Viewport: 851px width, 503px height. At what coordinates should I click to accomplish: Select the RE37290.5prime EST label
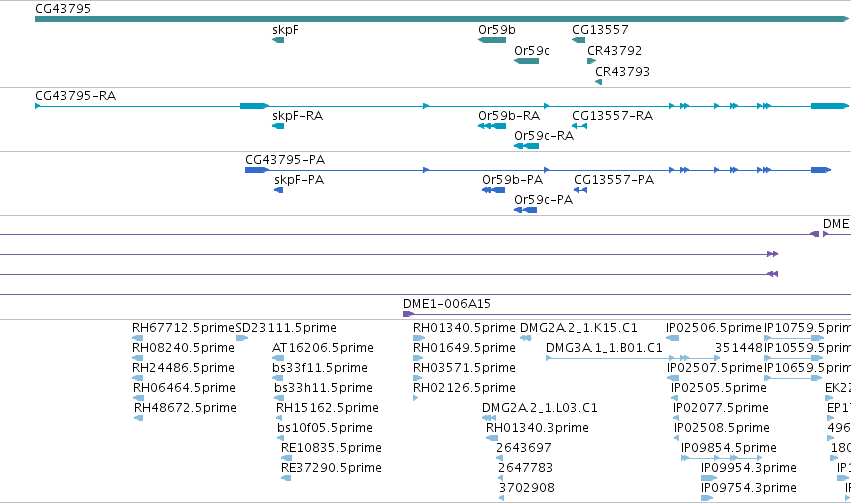(331, 468)
